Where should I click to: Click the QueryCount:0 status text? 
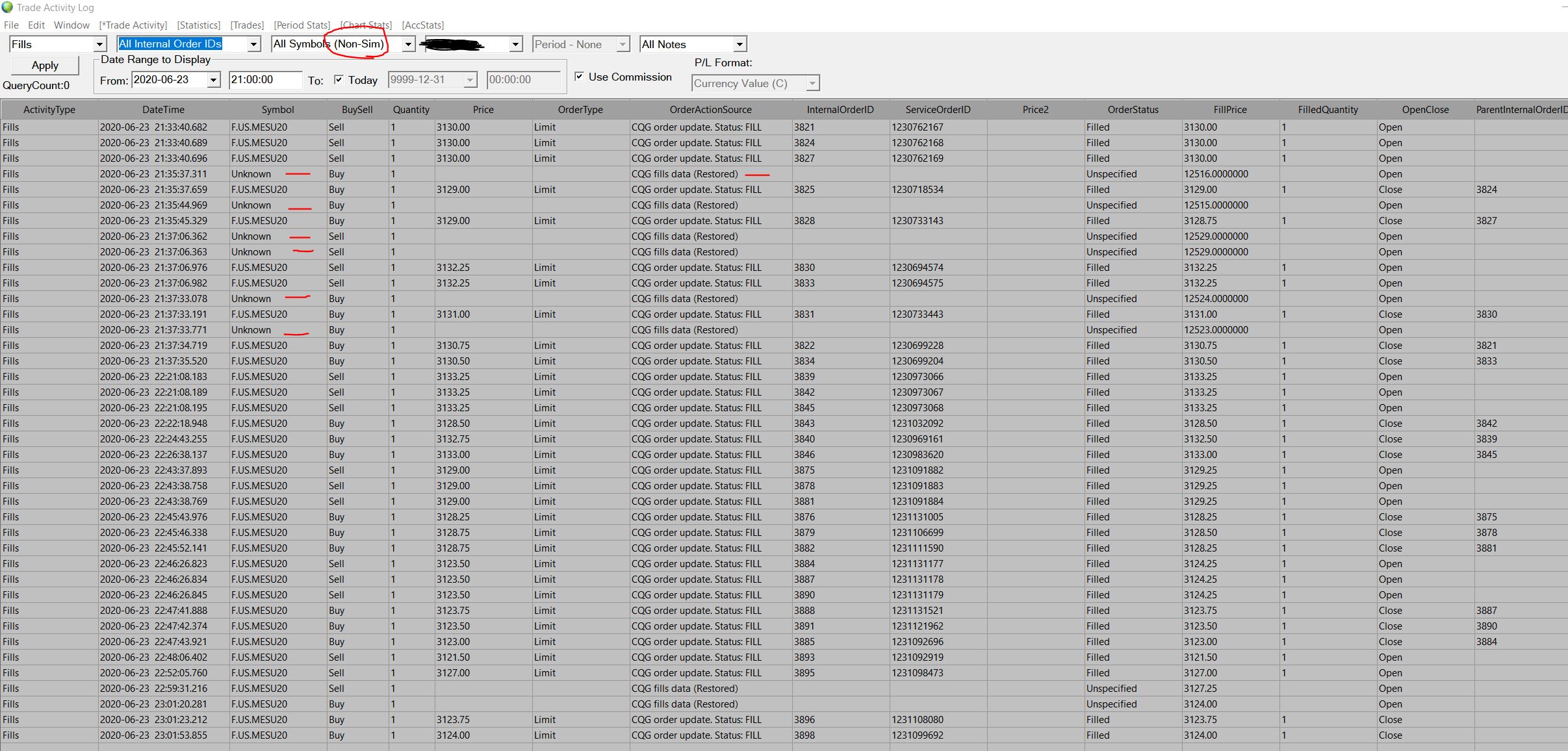click(x=36, y=86)
